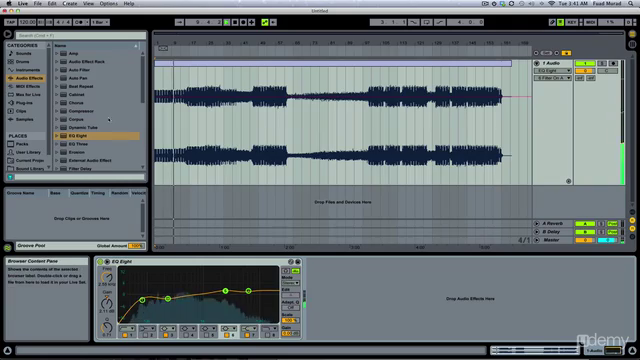This screenshot has height=360, width=640.
Task: Click the Spotlight search icon
Action: [x=631, y=3]
